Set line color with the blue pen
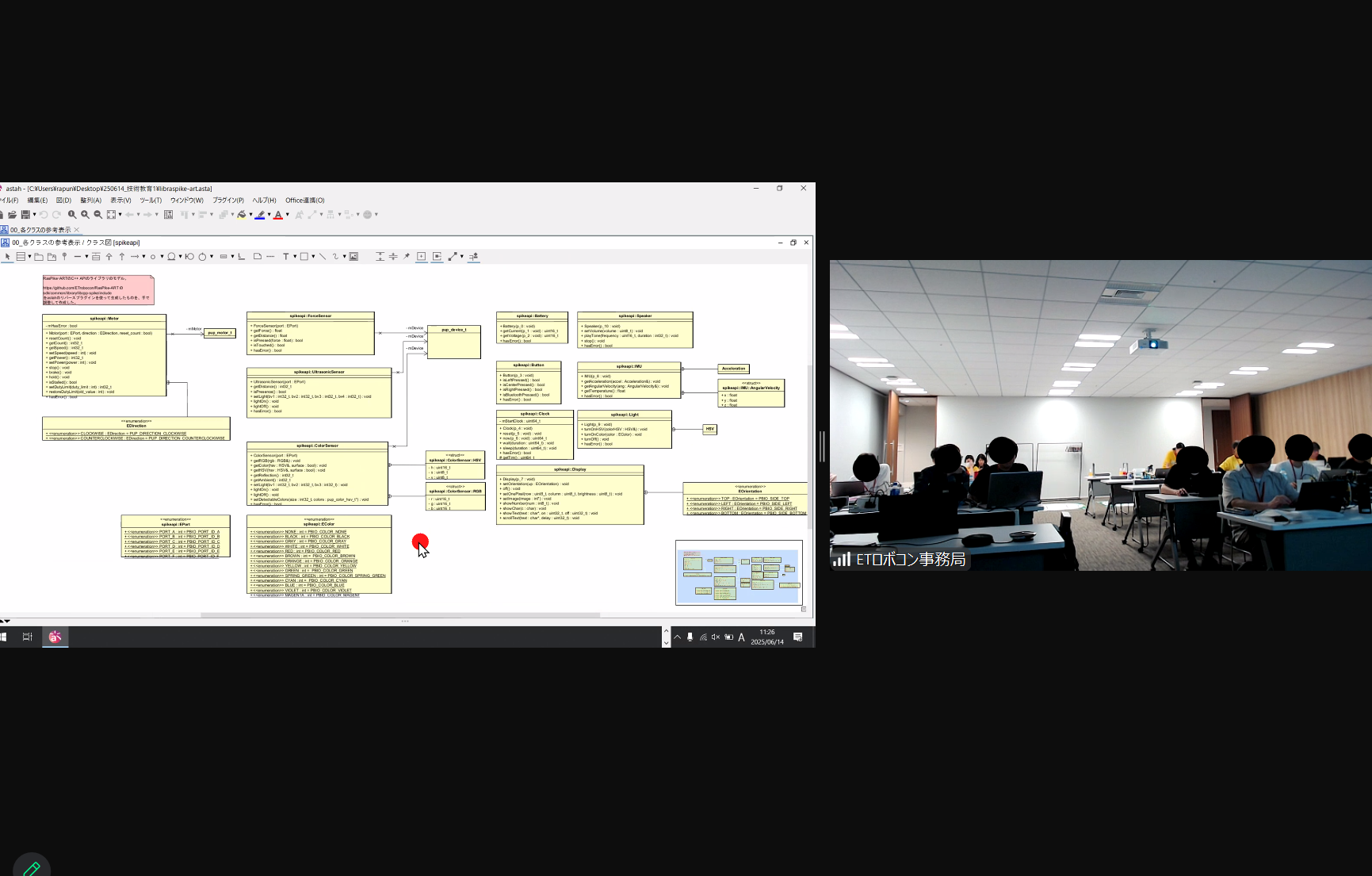The image size is (1372, 876). [259, 215]
